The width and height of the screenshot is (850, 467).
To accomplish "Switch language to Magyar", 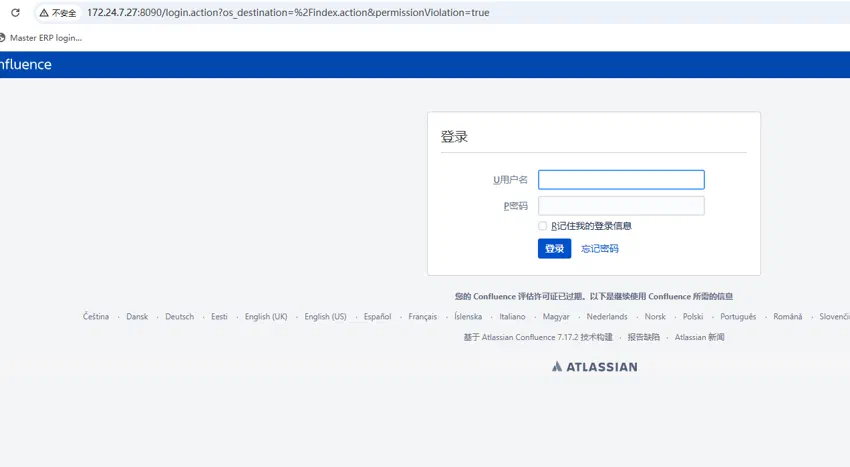I will coord(556,317).
